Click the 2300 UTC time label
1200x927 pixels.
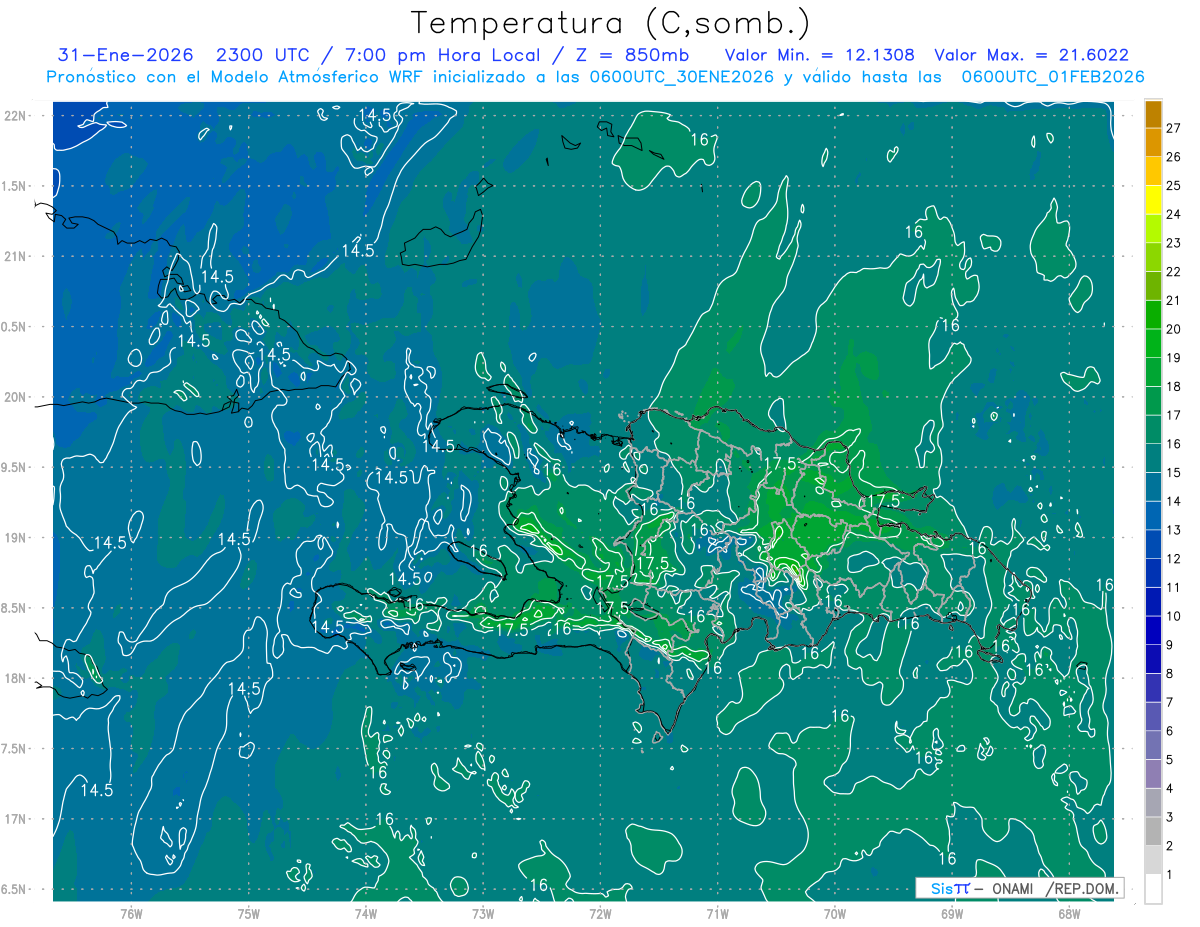(x=263, y=56)
